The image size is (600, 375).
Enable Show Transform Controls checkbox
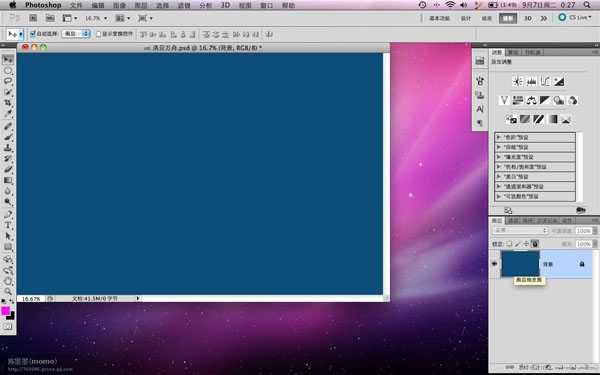click(x=98, y=34)
